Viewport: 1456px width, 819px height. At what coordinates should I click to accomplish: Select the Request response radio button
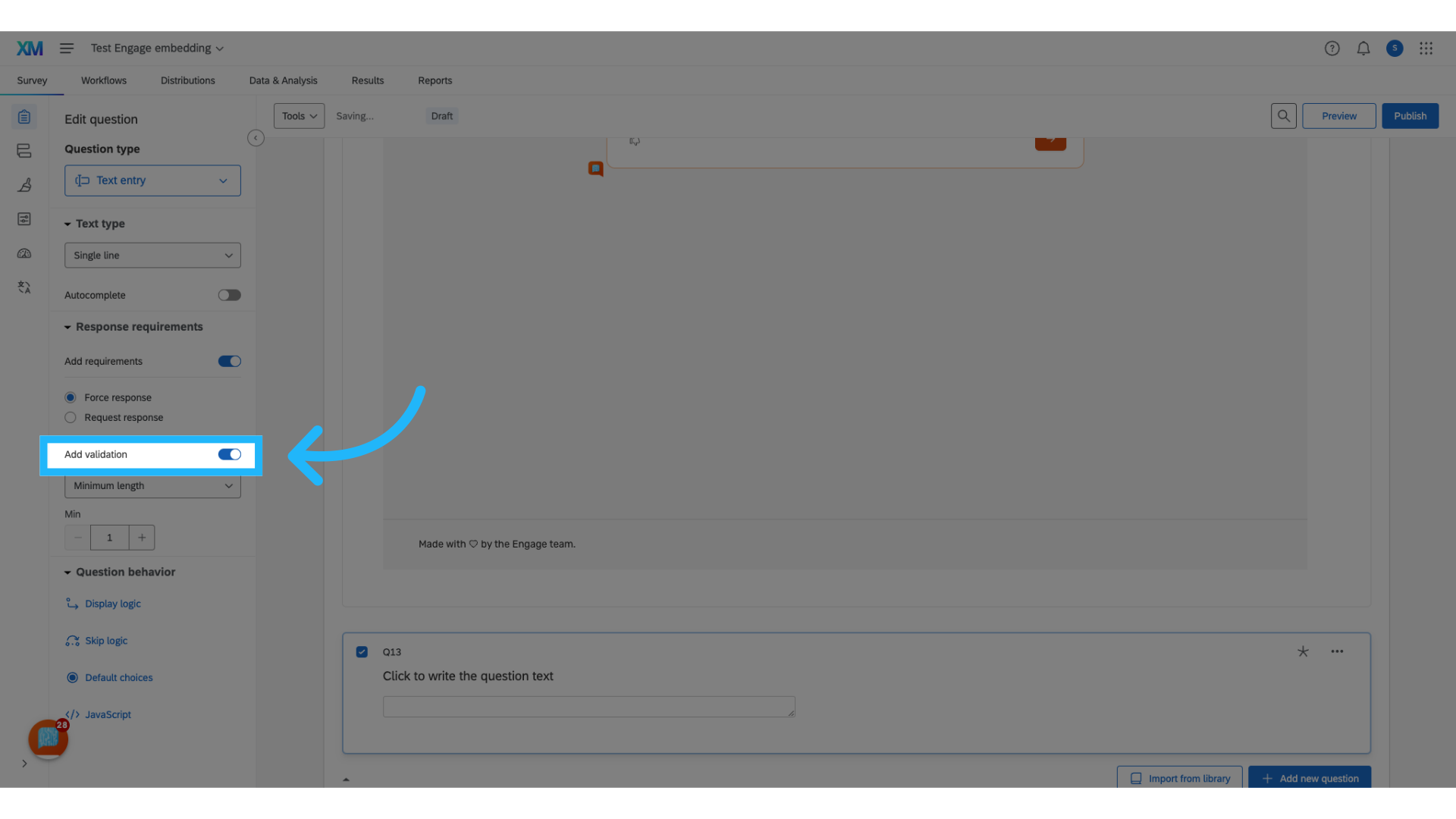click(71, 417)
